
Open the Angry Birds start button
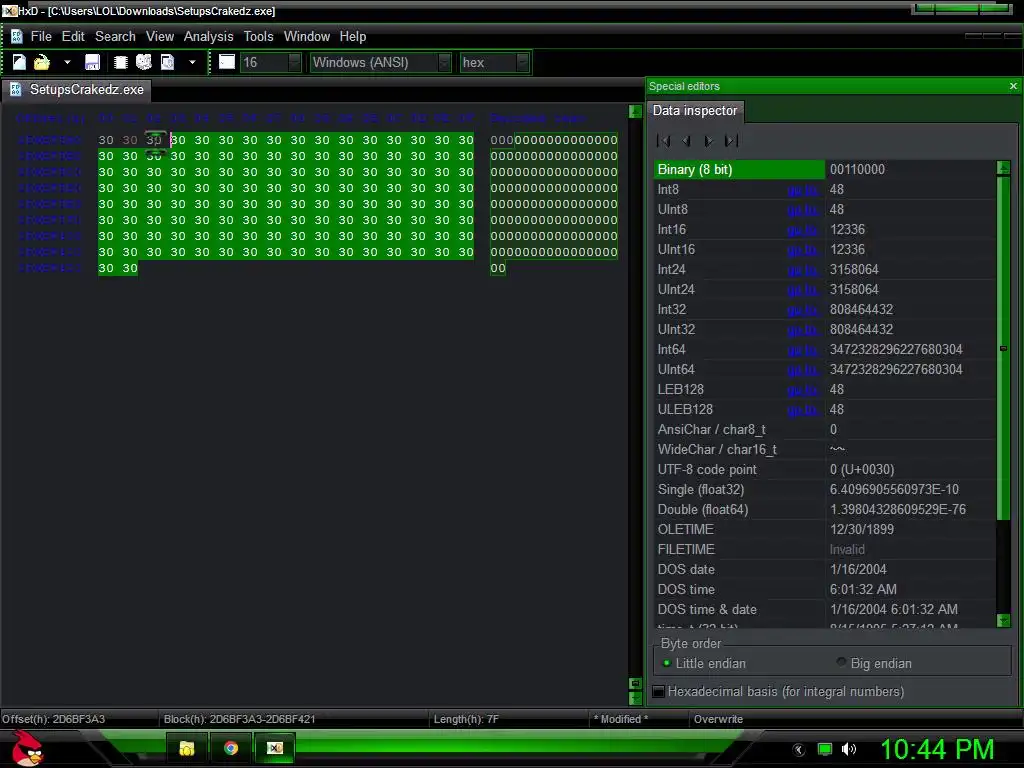point(27,748)
